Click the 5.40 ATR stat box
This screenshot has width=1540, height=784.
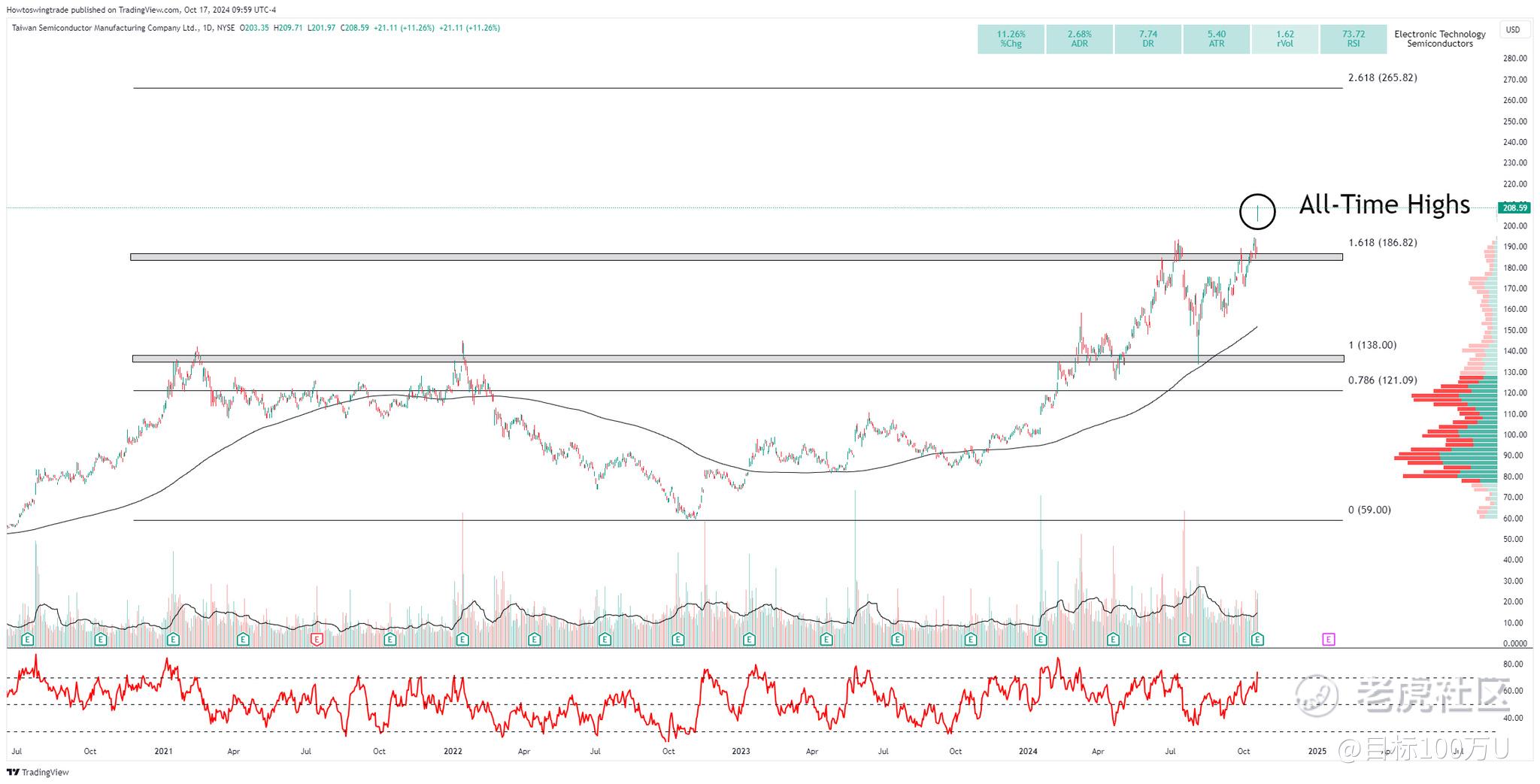click(1216, 39)
